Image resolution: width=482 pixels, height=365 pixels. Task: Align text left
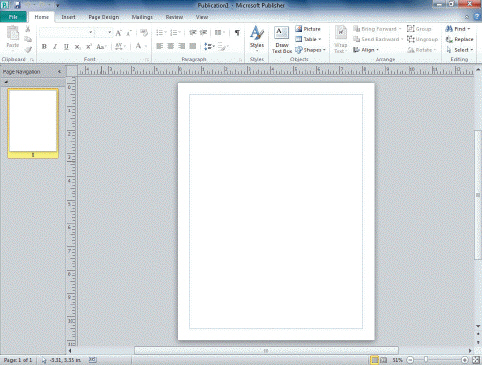click(x=160, y=46)
